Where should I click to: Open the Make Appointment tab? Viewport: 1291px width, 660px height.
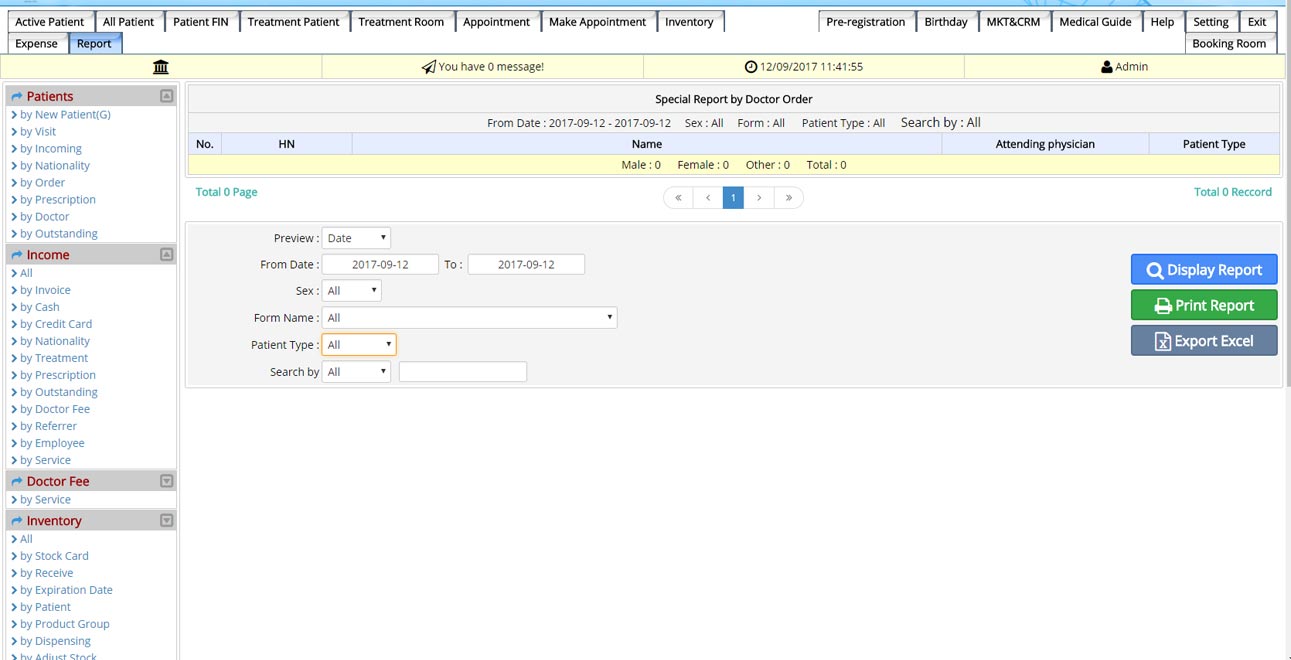click(x=597, y=22)
